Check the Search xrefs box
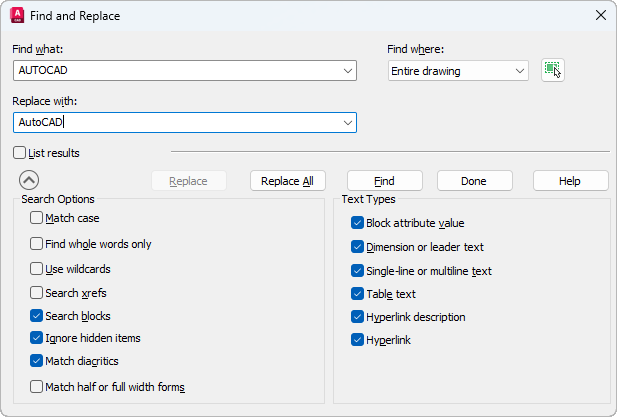Screen dimensions: 617x417 click(x=37, y=293)
